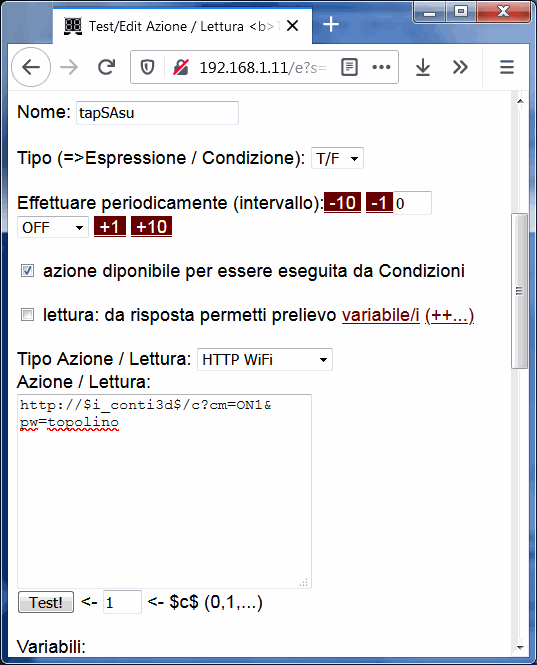Open the Firefox hamburger menu
537x665 pixels.
tap(506, 67)
